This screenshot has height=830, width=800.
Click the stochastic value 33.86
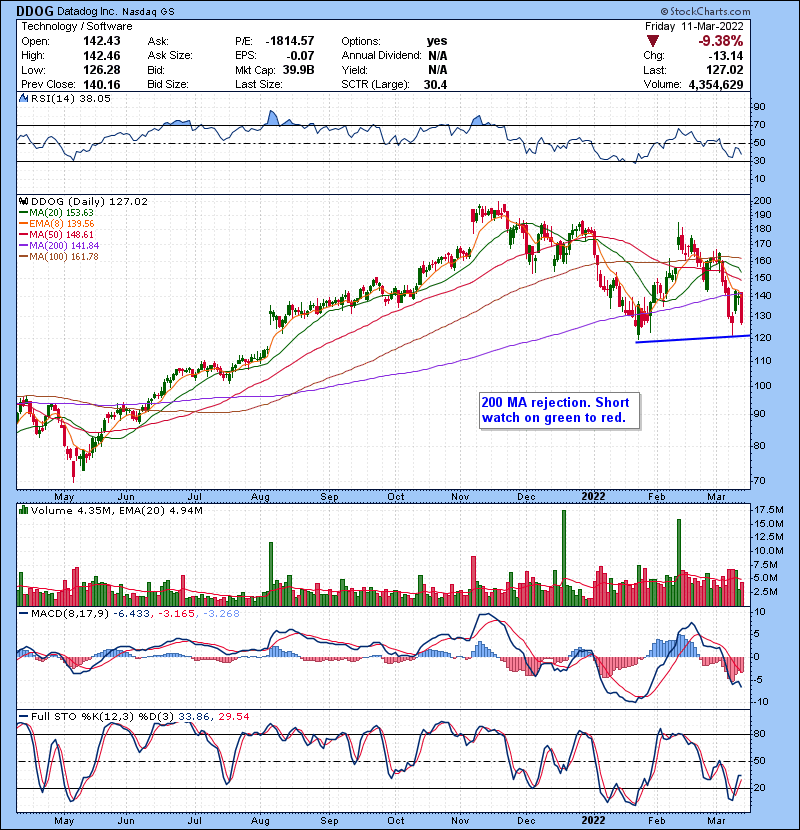click(194, 717)
